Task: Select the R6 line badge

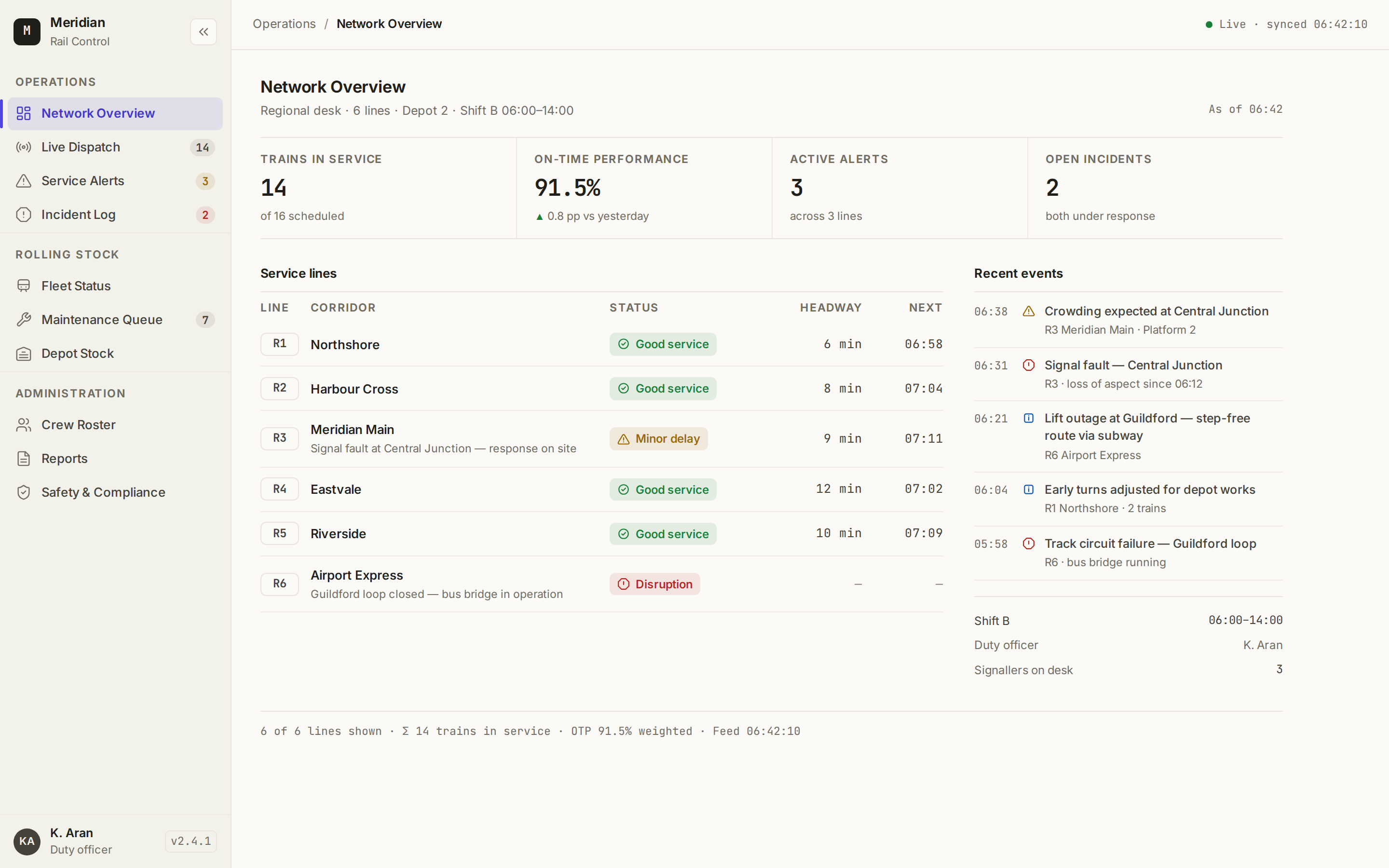Action: pos(280,584)
